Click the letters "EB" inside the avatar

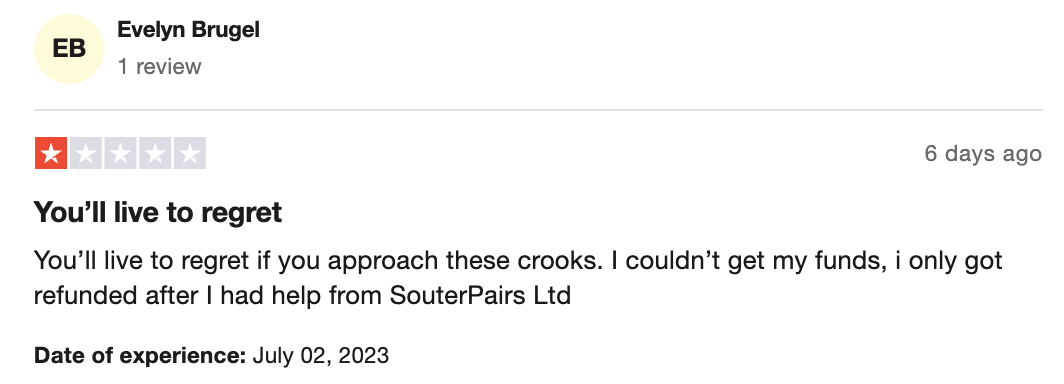(x=69, y=49)
